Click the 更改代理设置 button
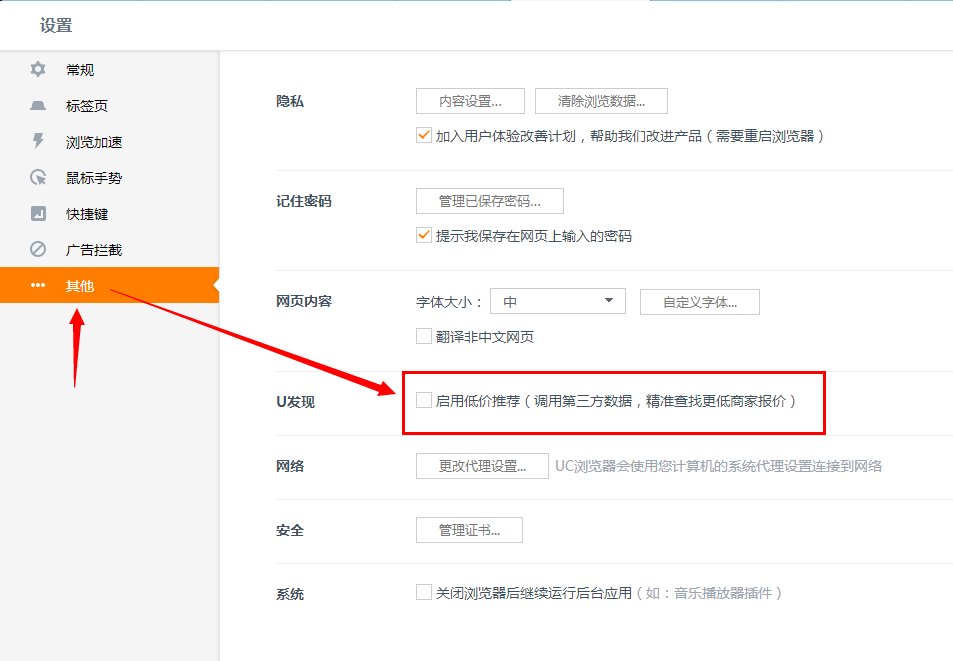 click(482, 465)
